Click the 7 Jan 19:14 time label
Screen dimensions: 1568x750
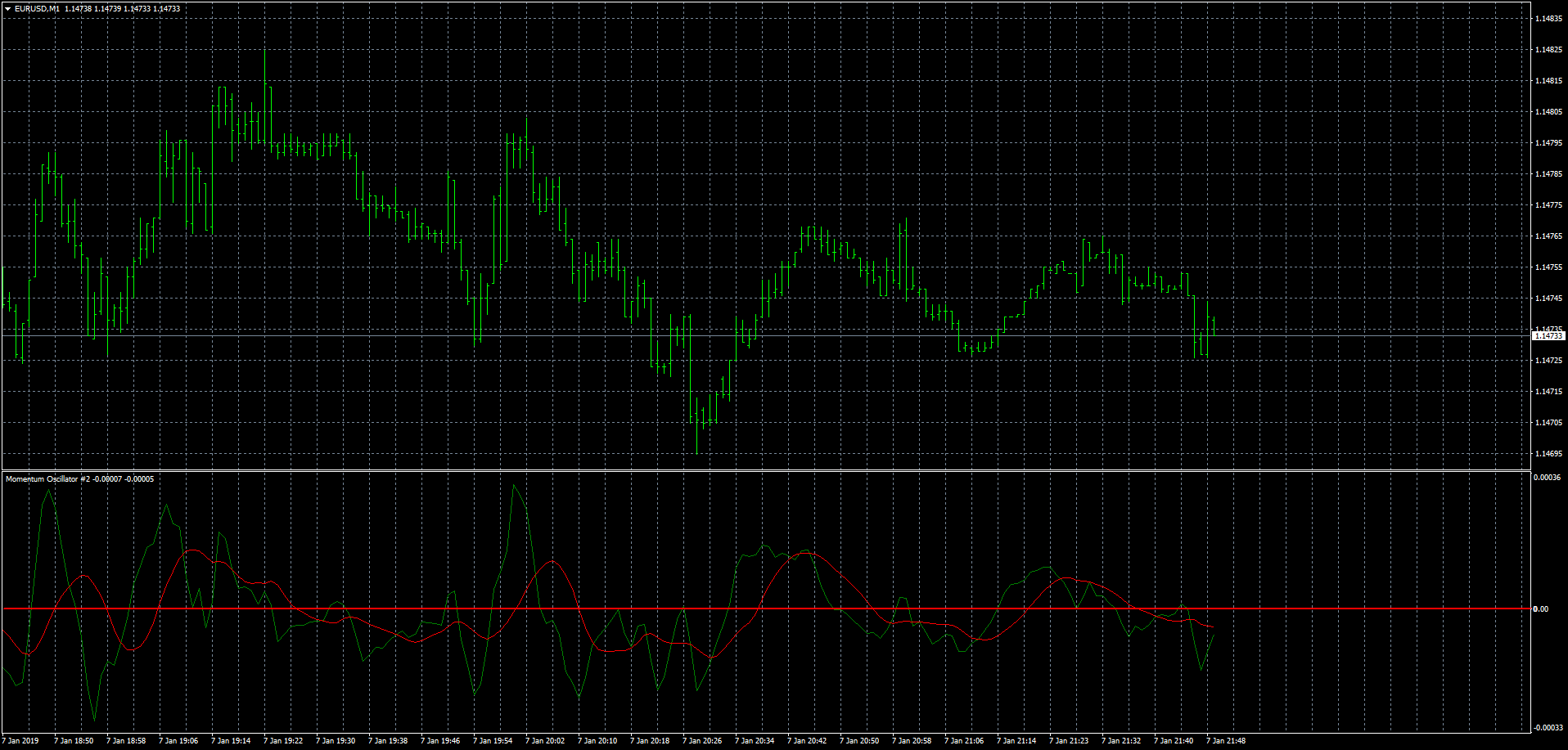click(231, 741)
